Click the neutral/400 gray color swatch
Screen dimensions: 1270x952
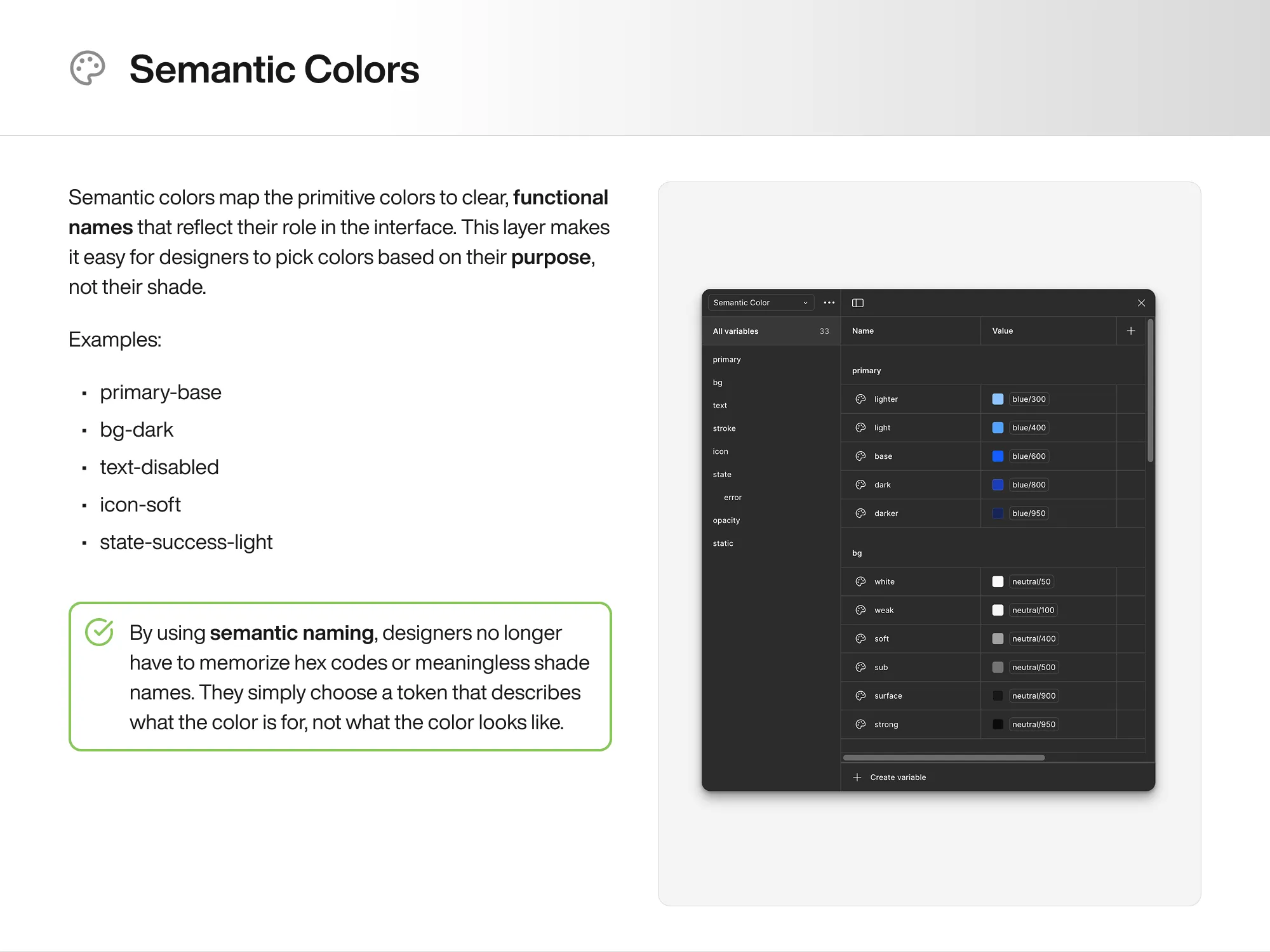(998, 638)
